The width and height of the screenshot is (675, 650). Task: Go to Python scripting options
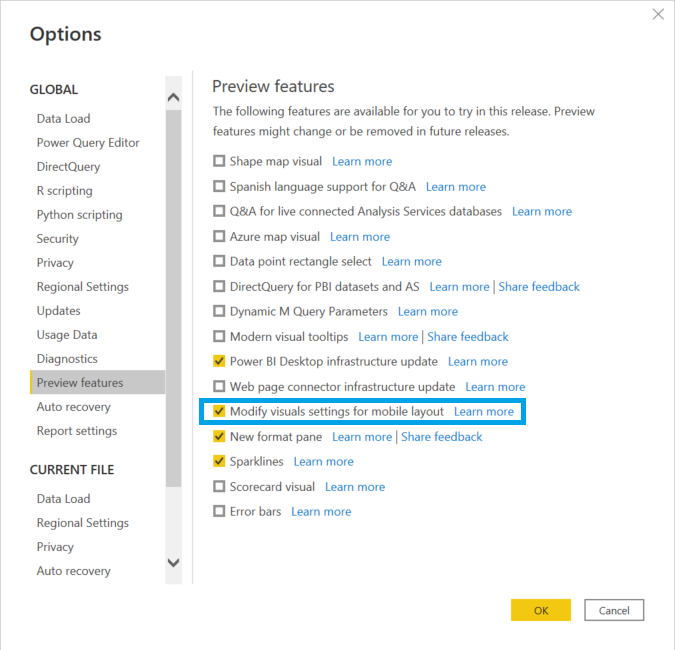coord(79,215)
